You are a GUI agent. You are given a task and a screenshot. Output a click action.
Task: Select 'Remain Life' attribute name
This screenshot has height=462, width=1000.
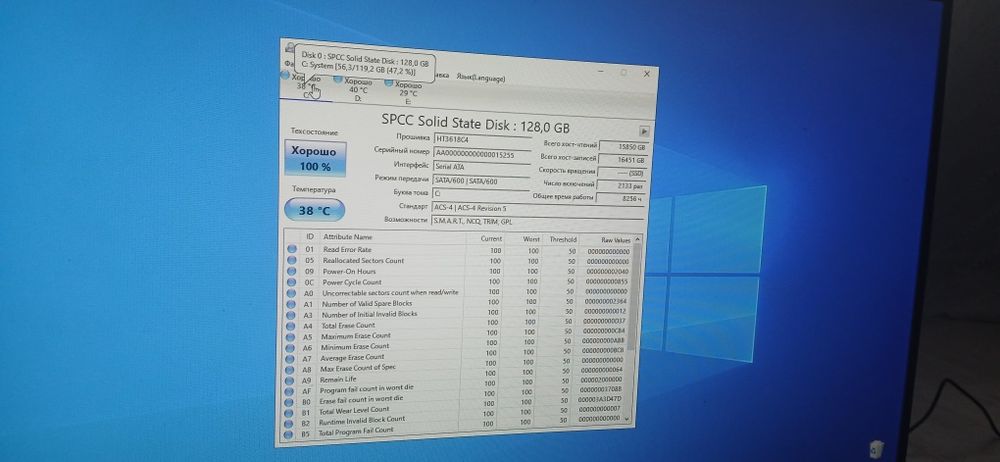click(x=338, y=379)
